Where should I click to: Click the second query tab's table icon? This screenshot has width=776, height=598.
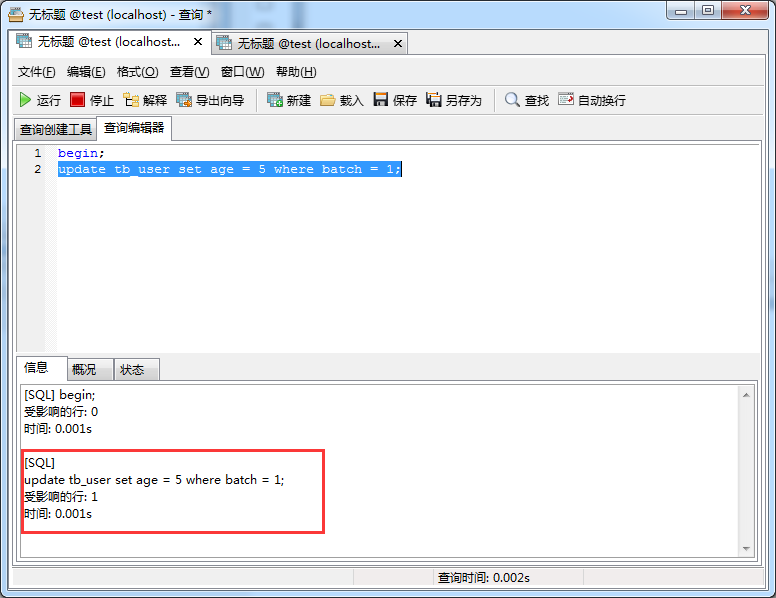click(x=224, y=43)
